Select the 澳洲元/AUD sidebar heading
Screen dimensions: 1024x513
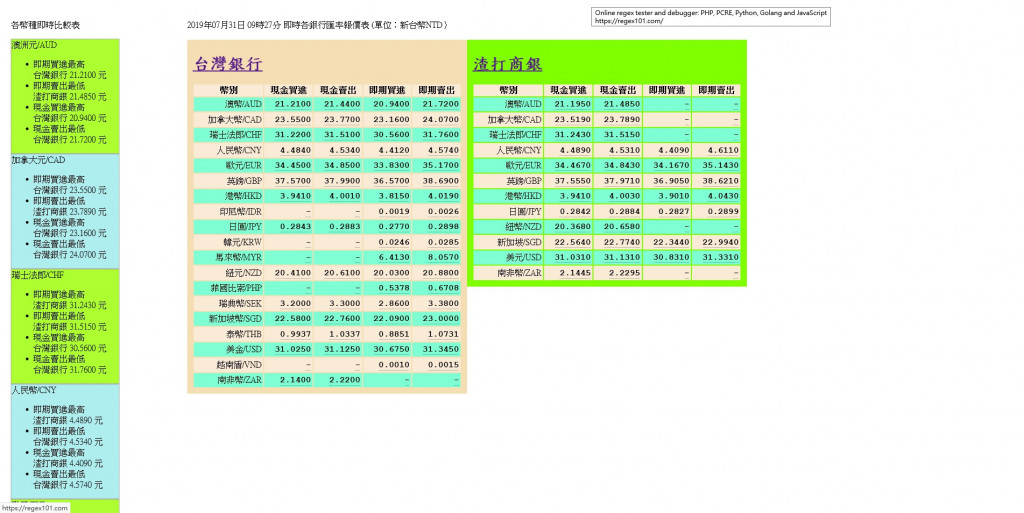(34, 45)
